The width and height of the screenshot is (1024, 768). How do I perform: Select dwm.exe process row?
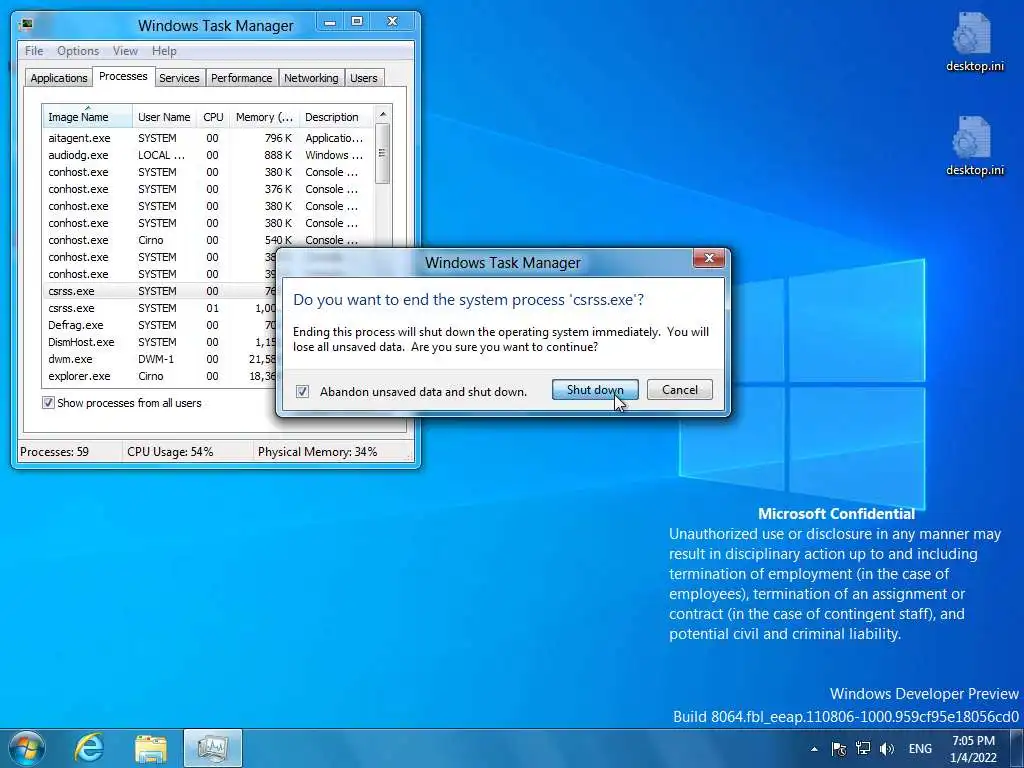160,359
